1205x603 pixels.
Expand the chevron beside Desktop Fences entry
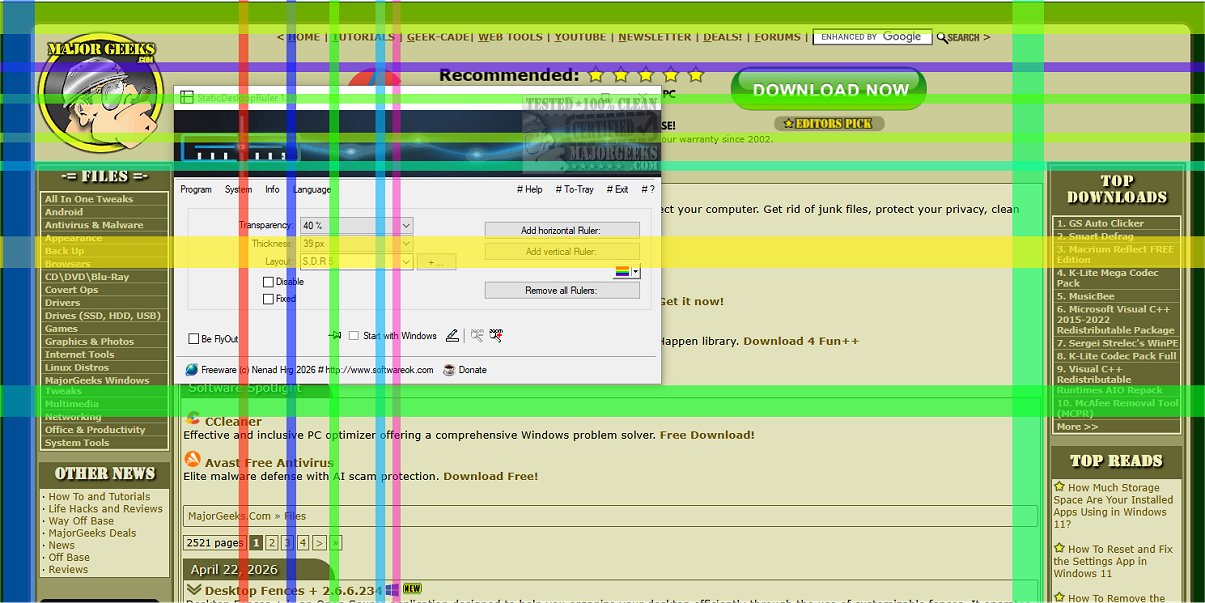194,590
